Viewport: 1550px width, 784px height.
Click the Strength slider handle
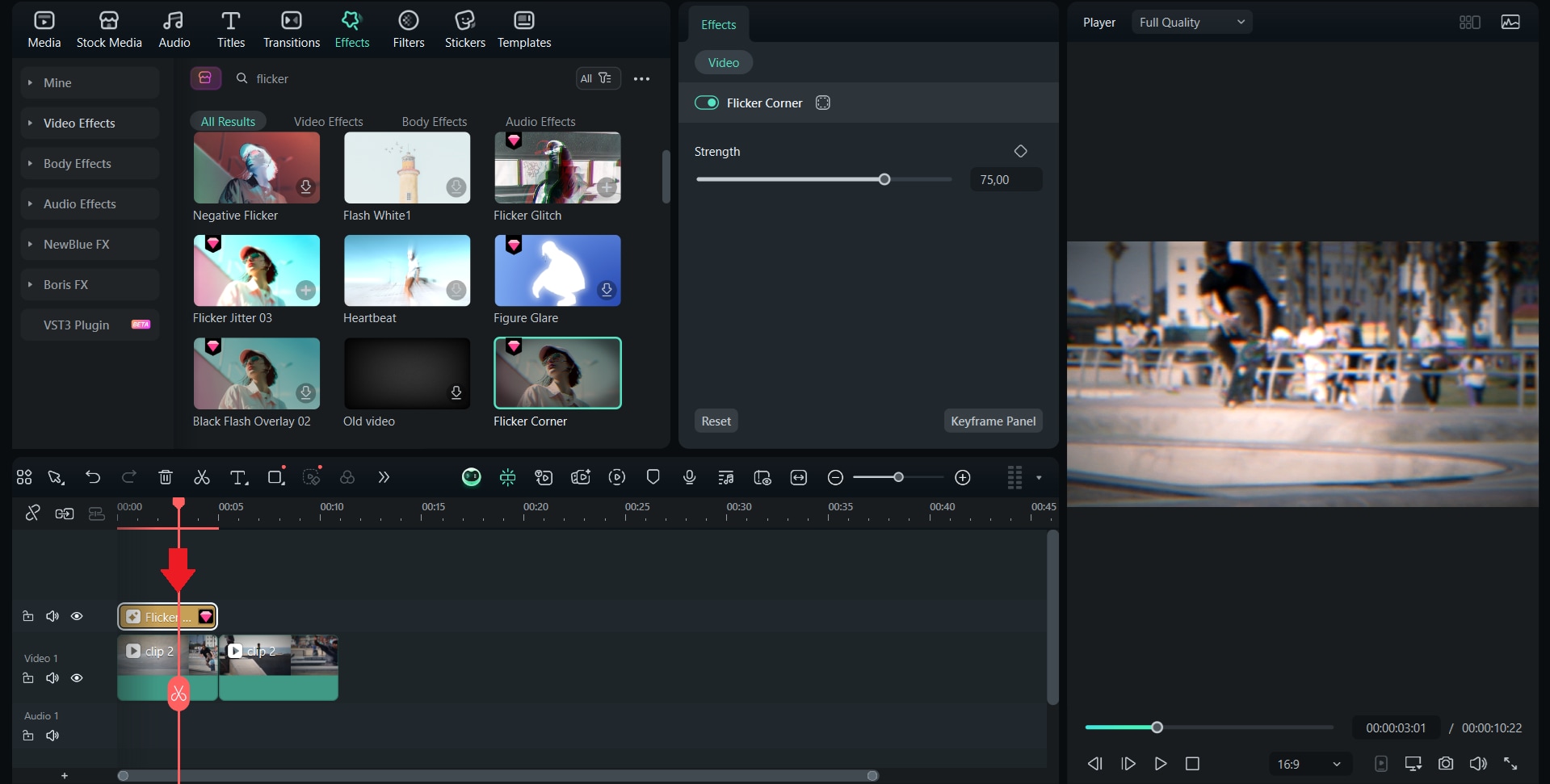click(x=884, y=179)
